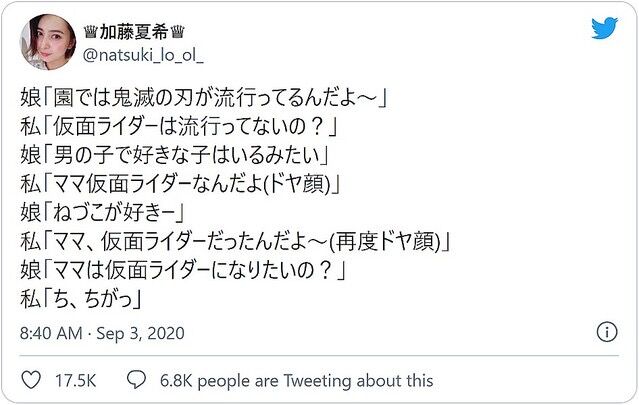Screen dimensions: 639x405
Task: Open the tweet info circle icon
Action: 605,332
